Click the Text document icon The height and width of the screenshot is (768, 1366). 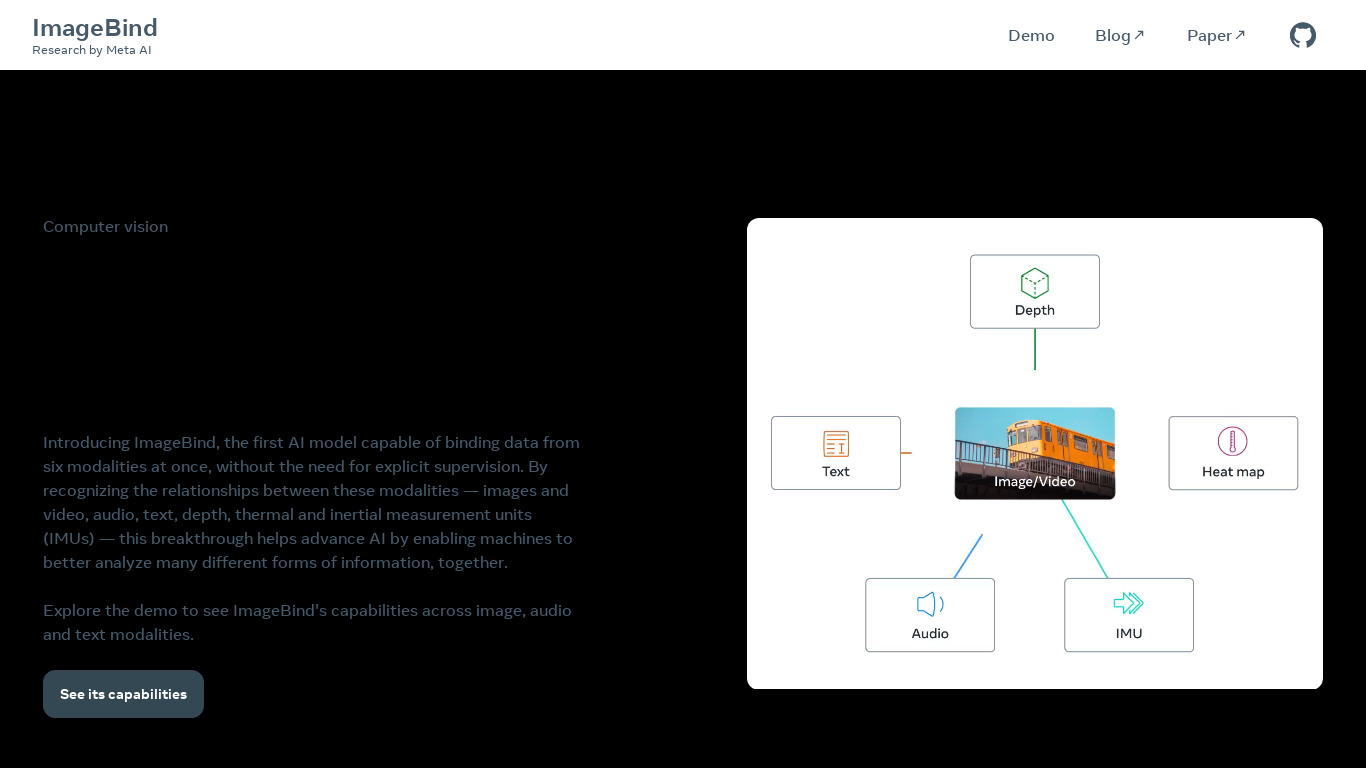click(836, 444)
